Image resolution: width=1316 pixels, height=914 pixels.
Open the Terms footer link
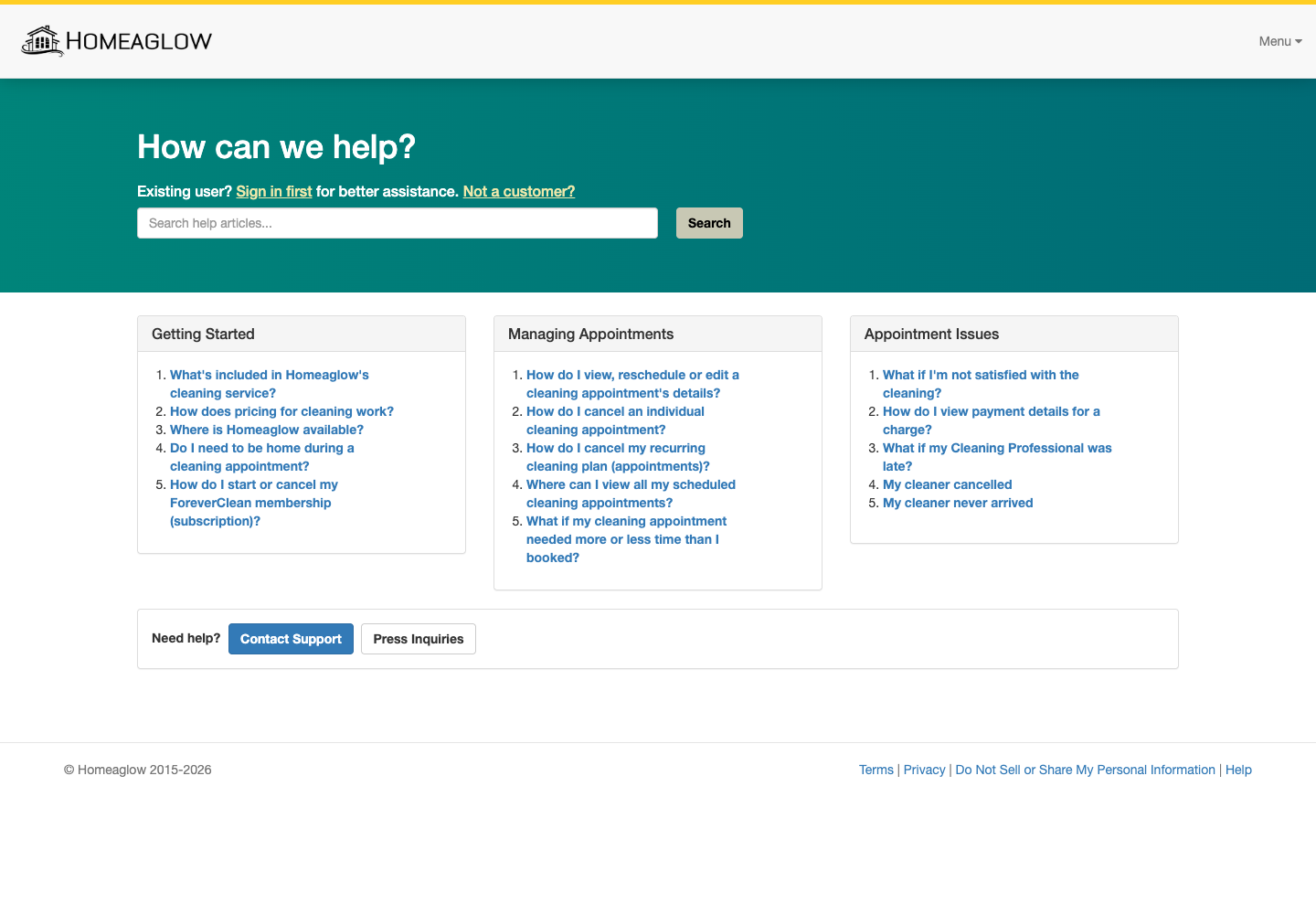(876, 770)
